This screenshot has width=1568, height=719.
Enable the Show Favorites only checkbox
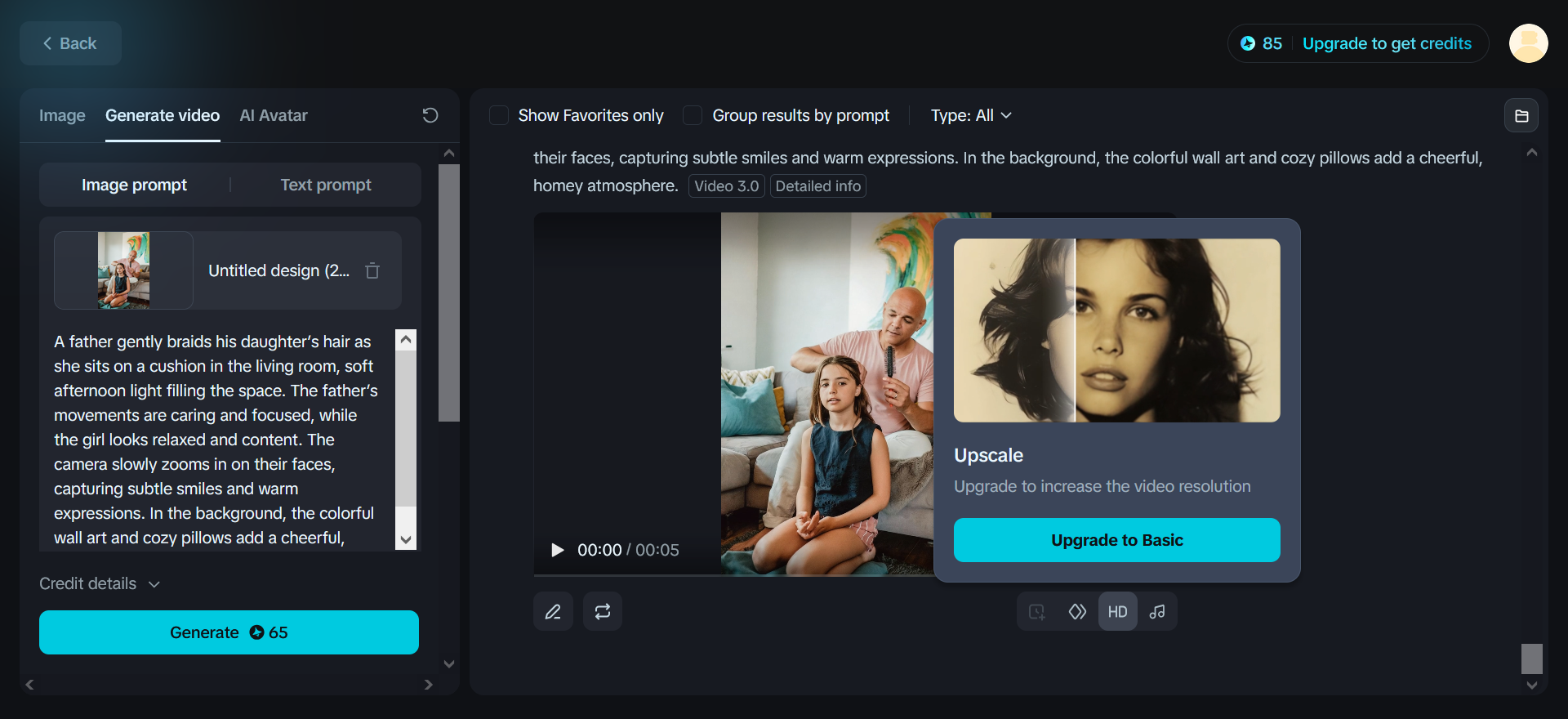pyautogui.click(x=499, y=115)
